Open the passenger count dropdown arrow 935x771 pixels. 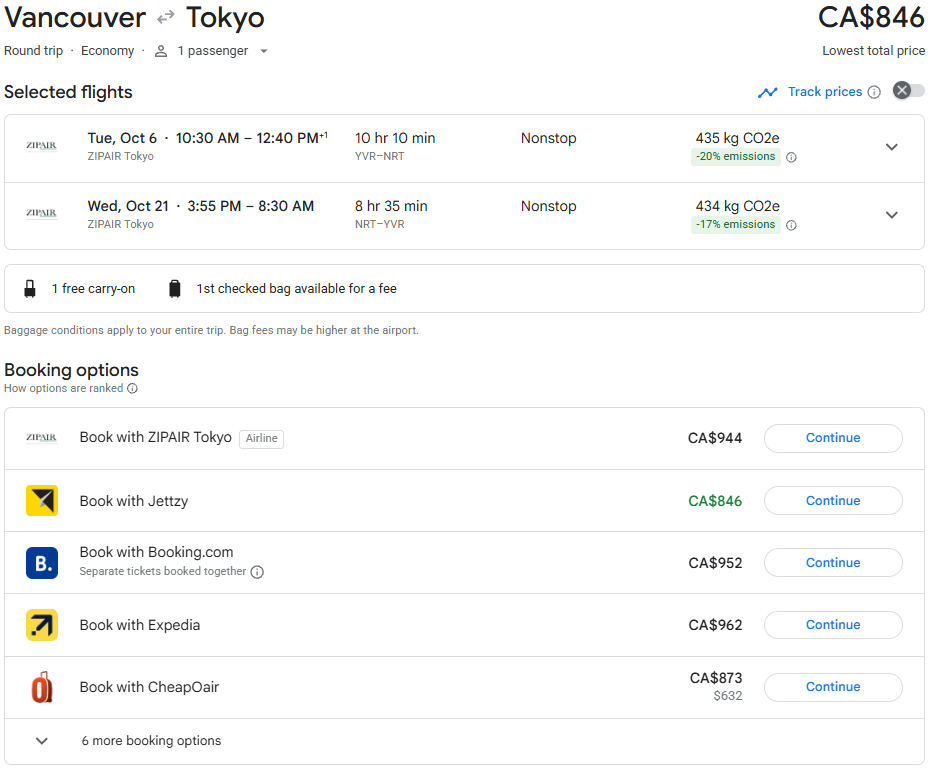pyautogui.click(x=264, y=51)
